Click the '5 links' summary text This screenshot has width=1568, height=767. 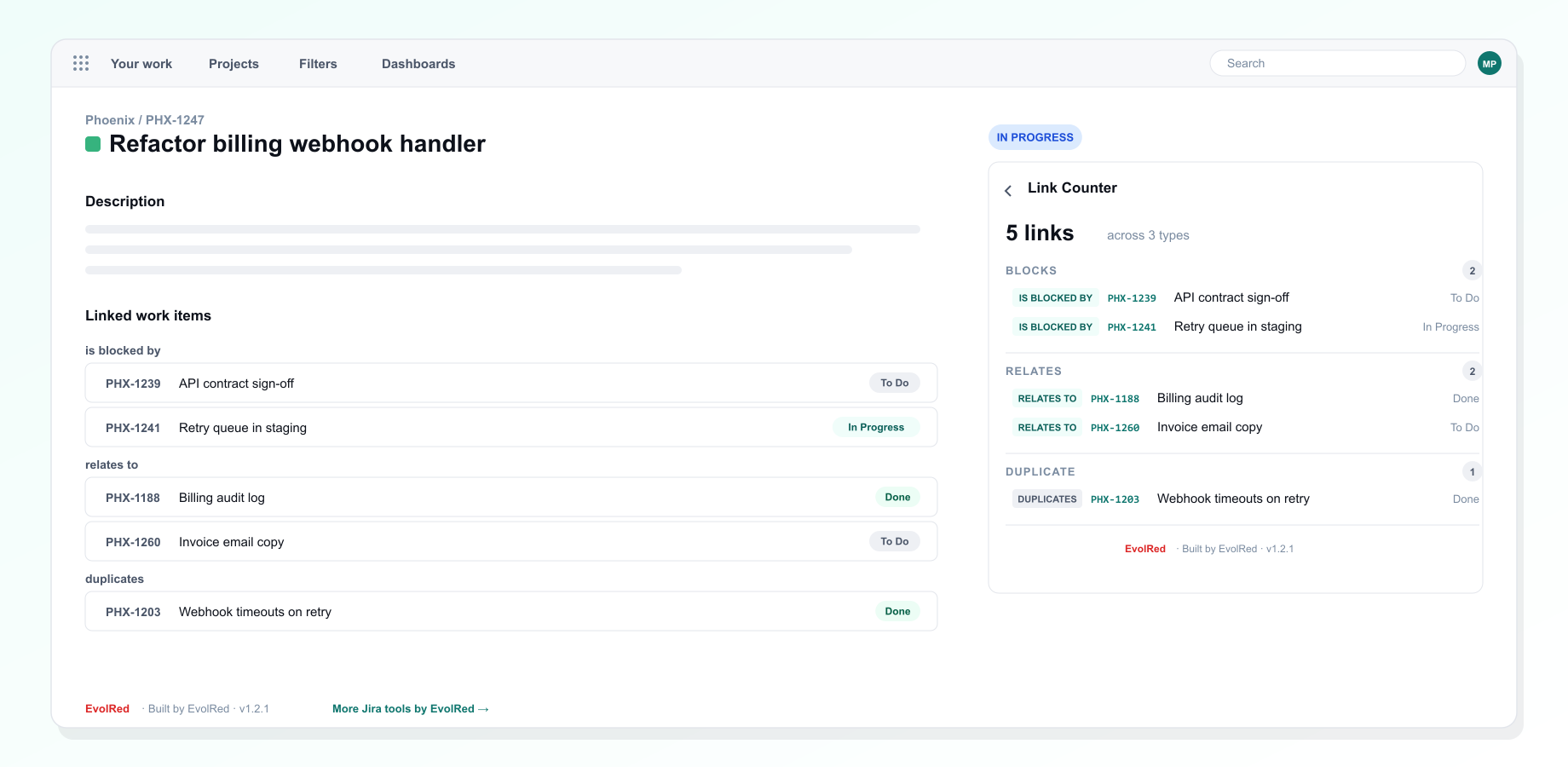point(1040,234)
